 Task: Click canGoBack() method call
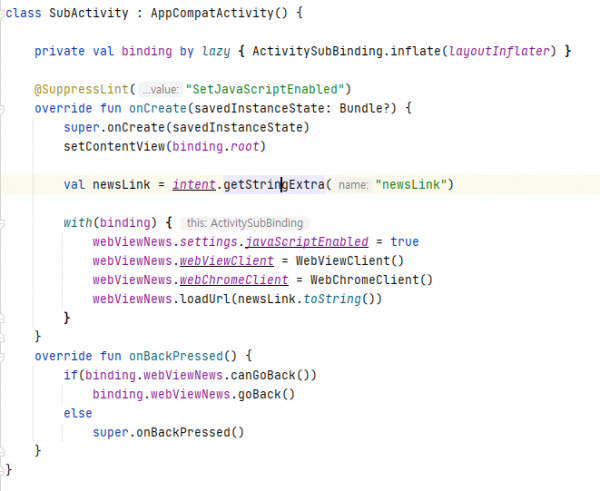tap(270, 375)
